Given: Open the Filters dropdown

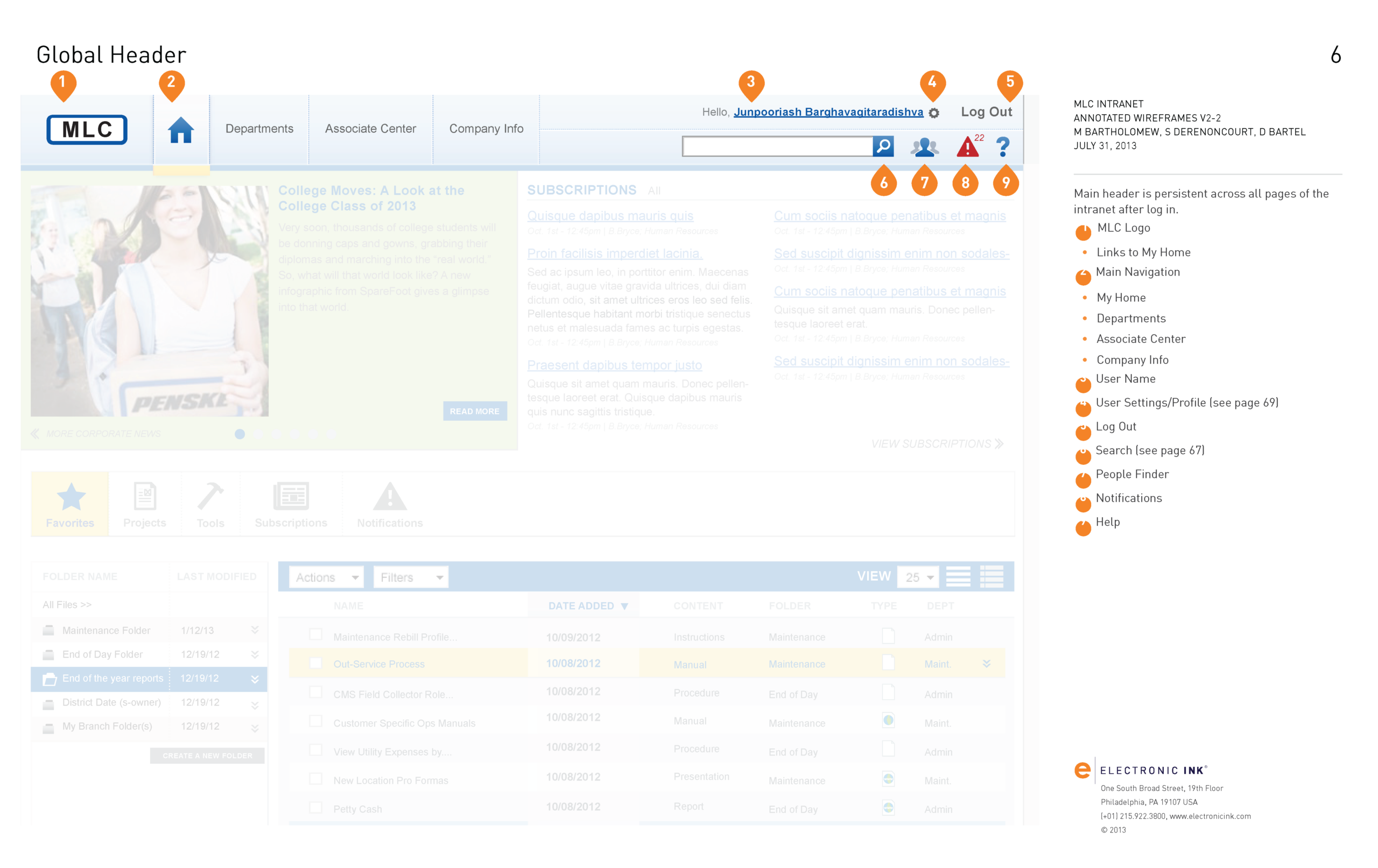Looking at the screenshot, I should coord(411,577).
